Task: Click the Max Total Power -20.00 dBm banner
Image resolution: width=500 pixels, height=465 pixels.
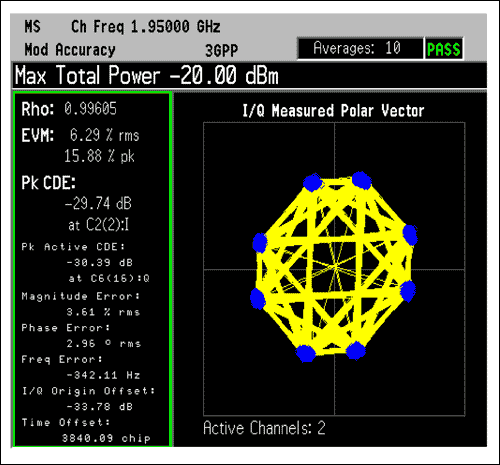Action: (147, 75)
